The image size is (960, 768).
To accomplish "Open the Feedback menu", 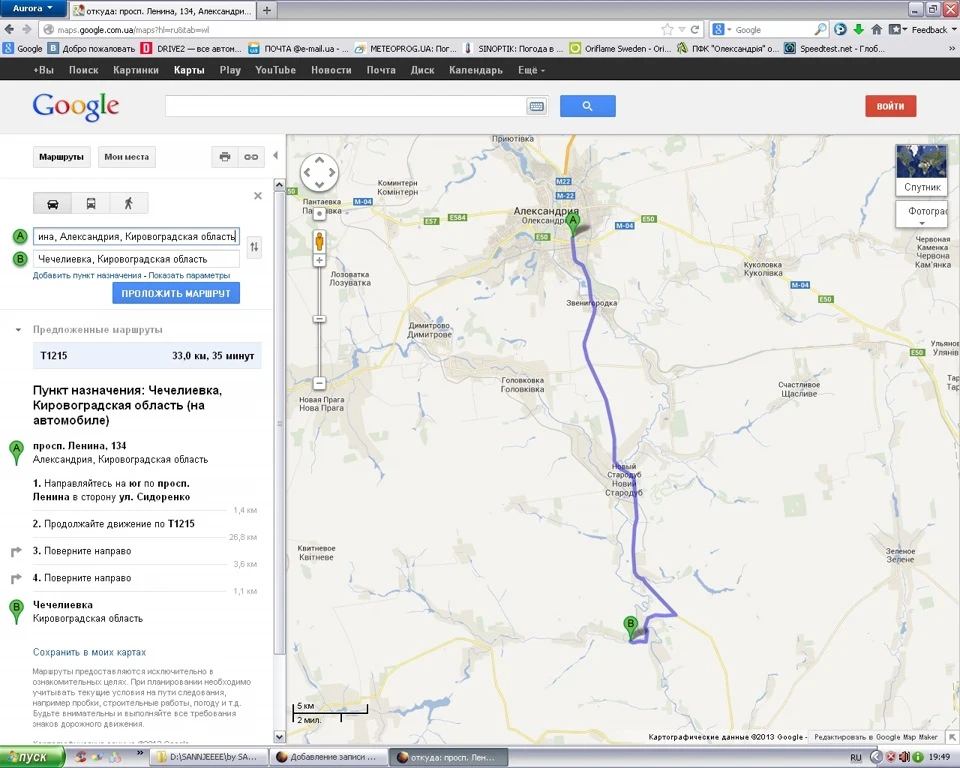I will point(934,29).
